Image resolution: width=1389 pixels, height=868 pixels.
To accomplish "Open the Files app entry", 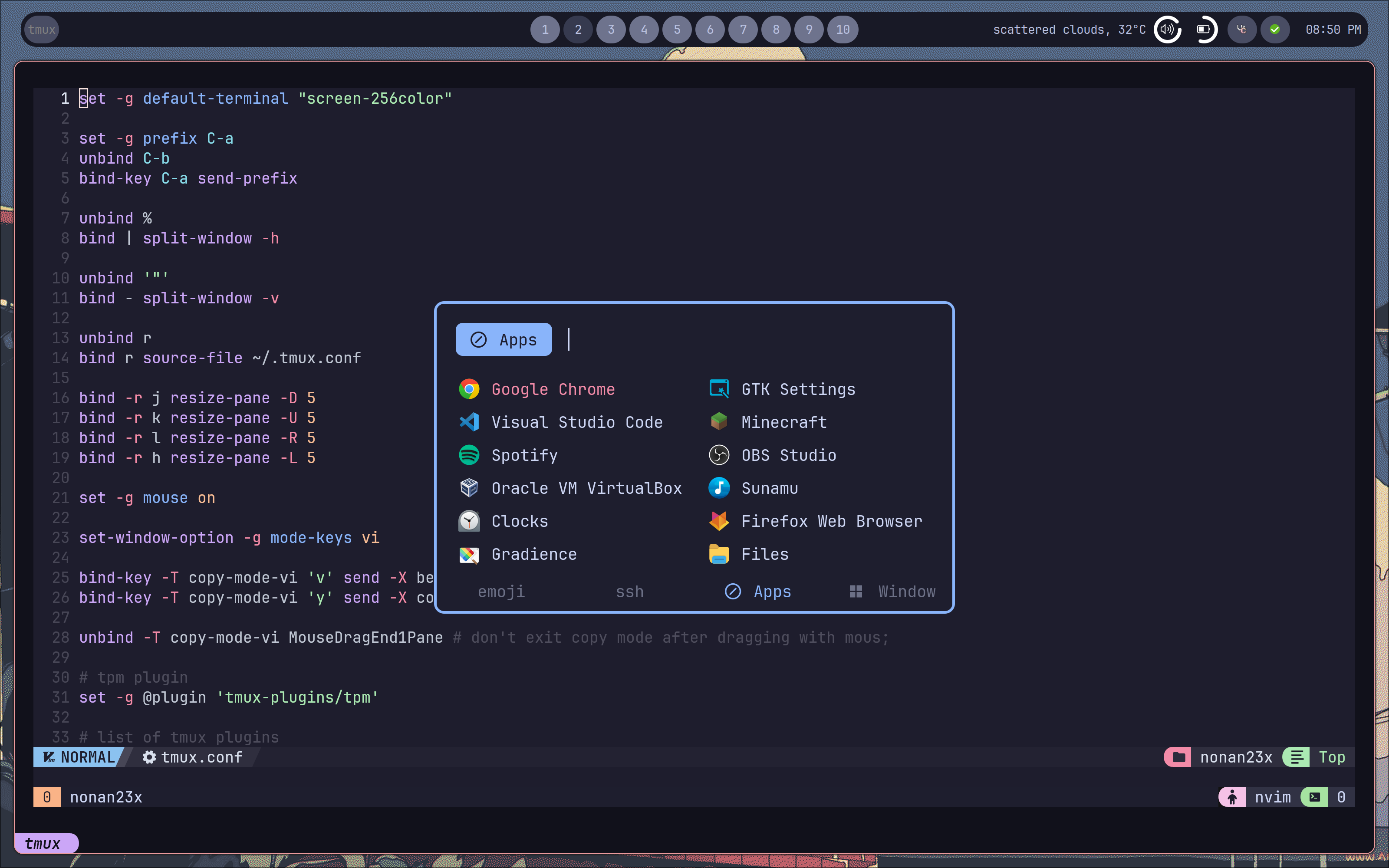I will pyautogui.click(x=820, y=555).
